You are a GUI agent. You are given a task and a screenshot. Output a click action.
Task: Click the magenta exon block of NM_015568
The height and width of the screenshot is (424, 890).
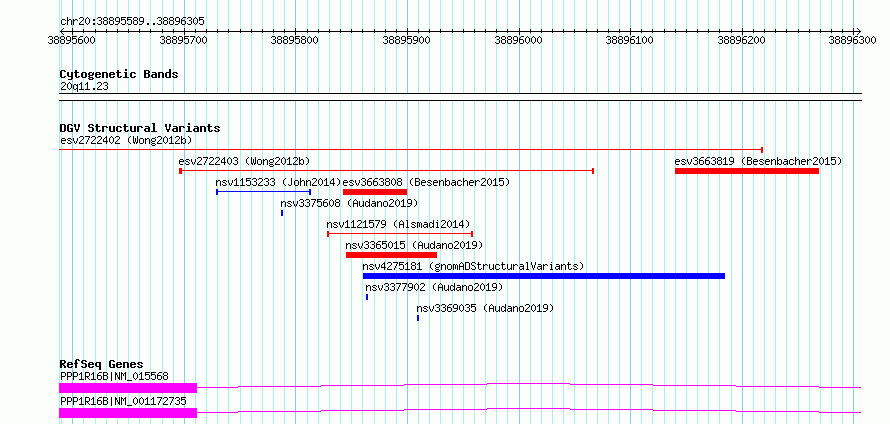pyautogui.click(x=128, y=388)
